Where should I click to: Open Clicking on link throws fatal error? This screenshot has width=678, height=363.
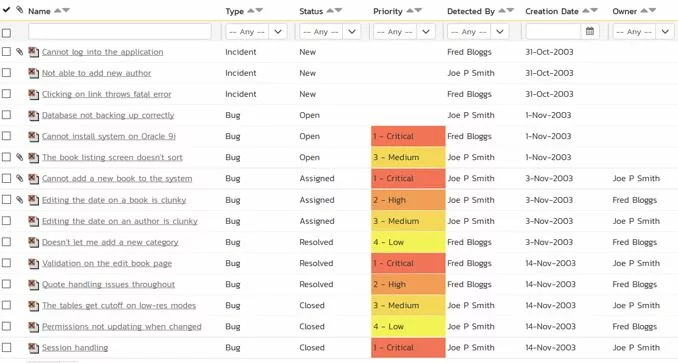coord(106,94)
